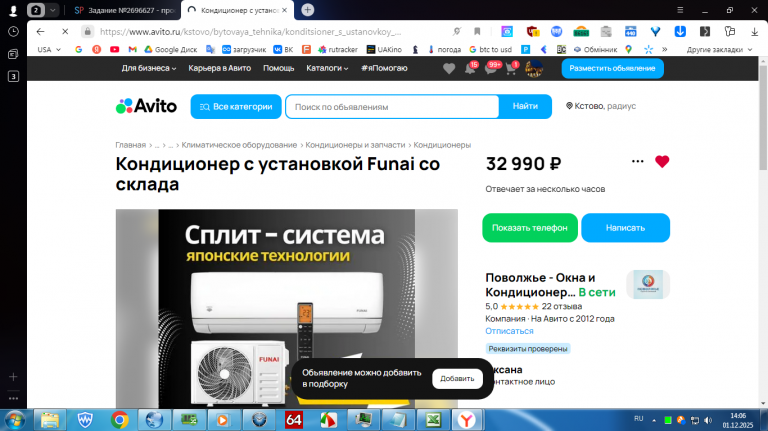The height and width of the screenshot is (431, 768).
Task: Bookmark this page via address bar icon
Action: [477, 31]
